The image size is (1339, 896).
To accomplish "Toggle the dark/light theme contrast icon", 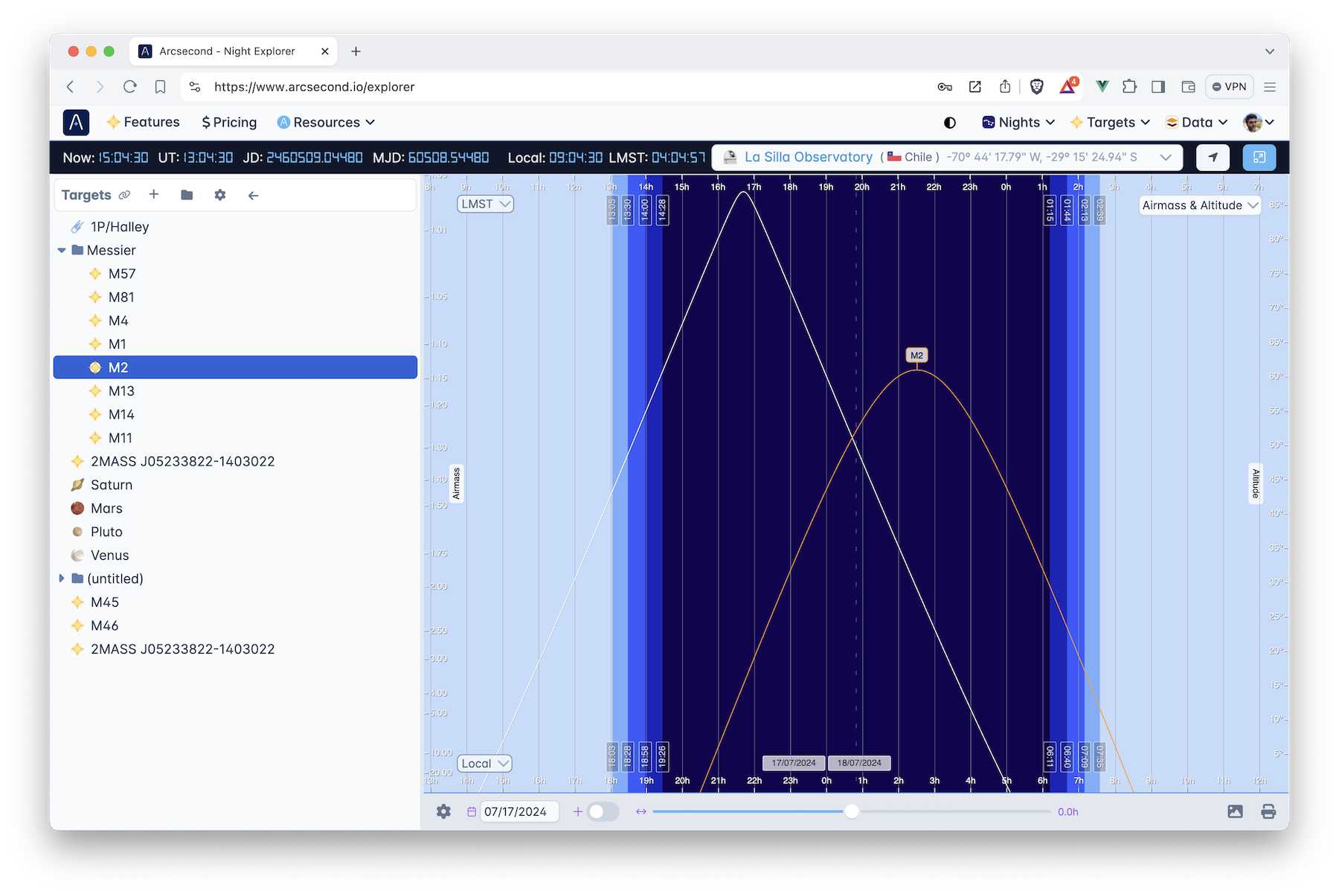I will tap(950, 123).
